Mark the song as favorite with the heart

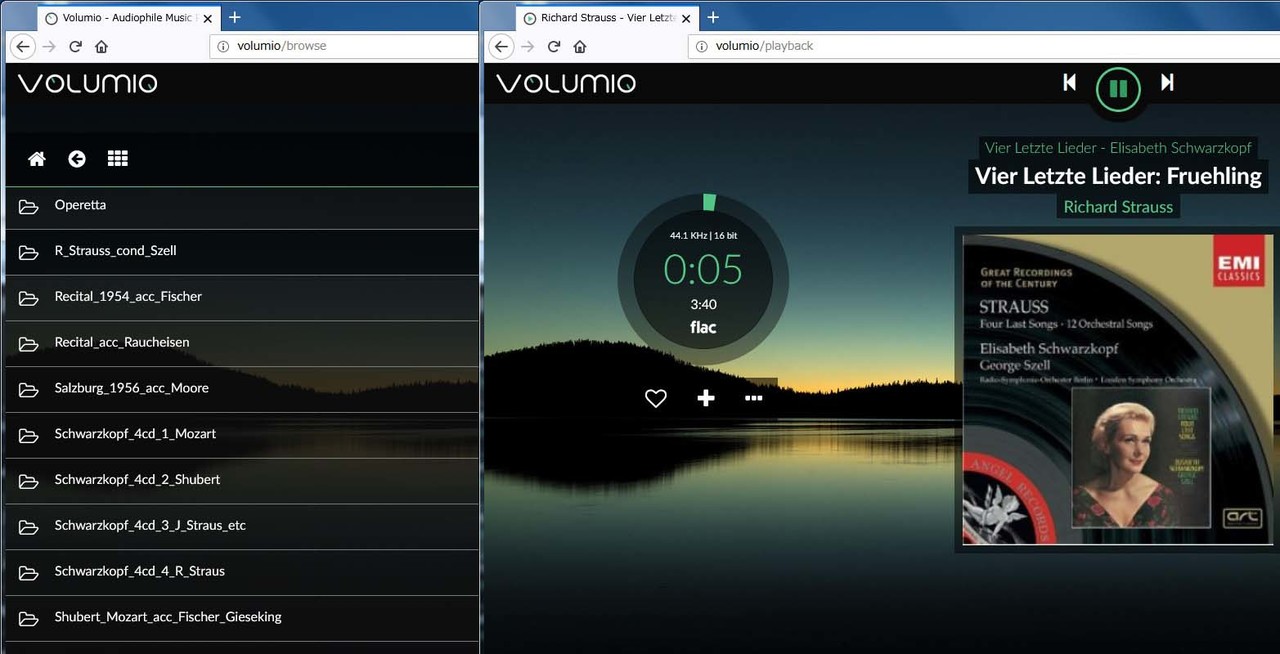pos(655,398)
